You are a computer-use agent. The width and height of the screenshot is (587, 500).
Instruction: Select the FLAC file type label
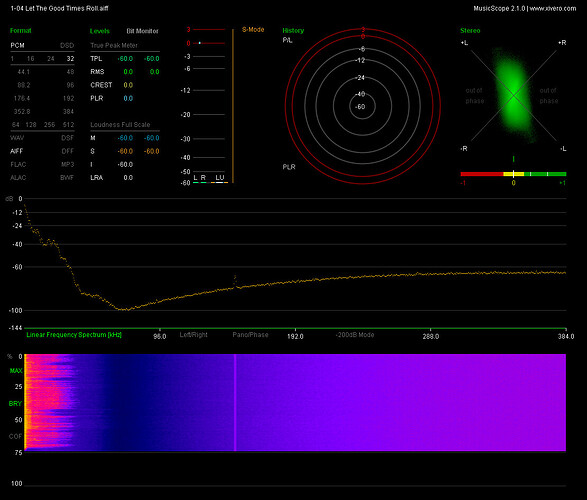[18, 165]
